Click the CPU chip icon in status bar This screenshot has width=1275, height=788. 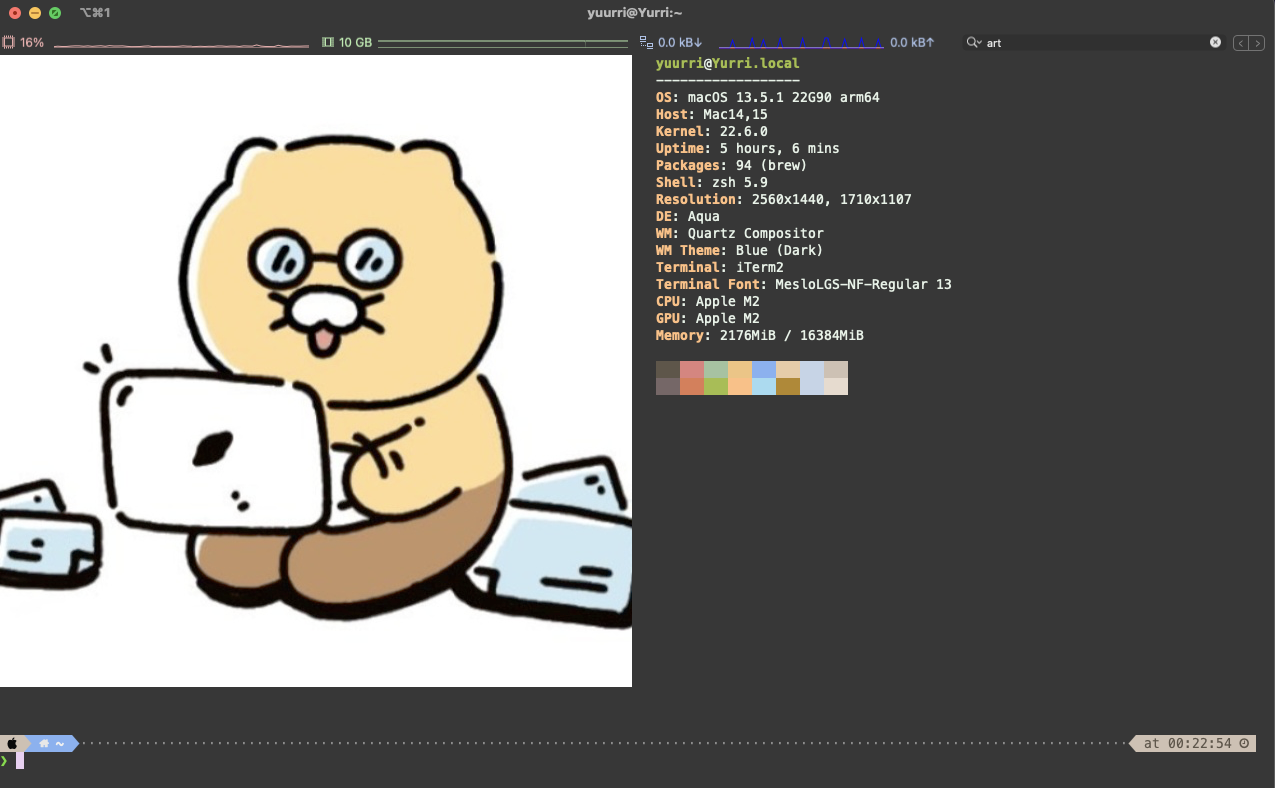click(8, 43)
